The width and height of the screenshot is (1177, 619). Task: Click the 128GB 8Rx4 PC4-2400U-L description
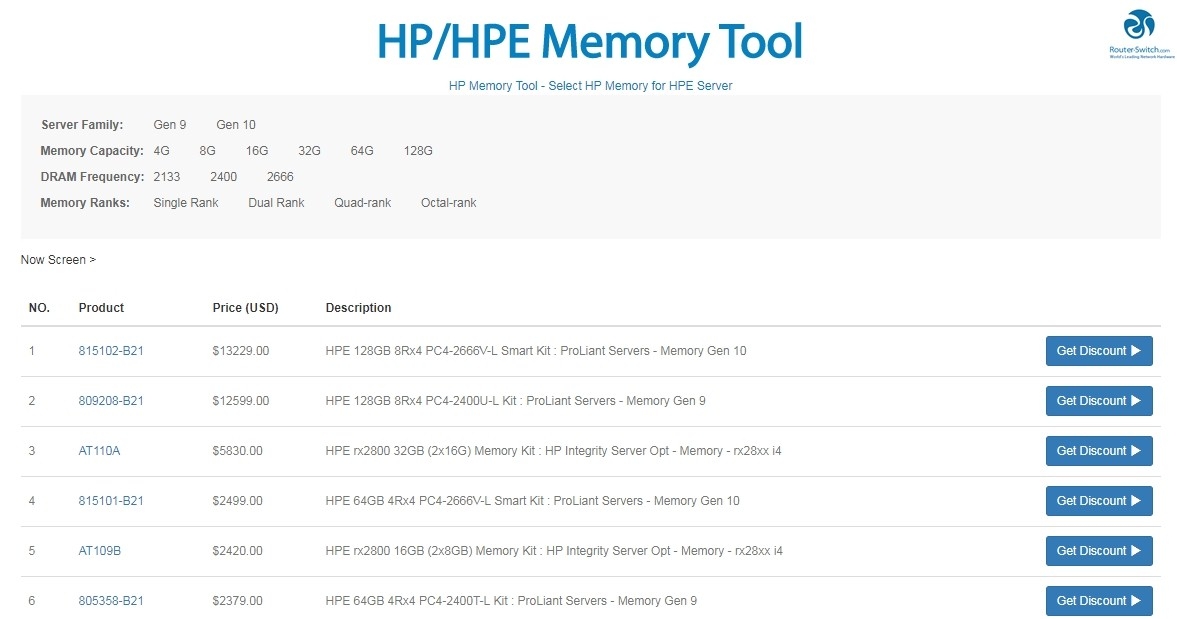pos(516,401)
